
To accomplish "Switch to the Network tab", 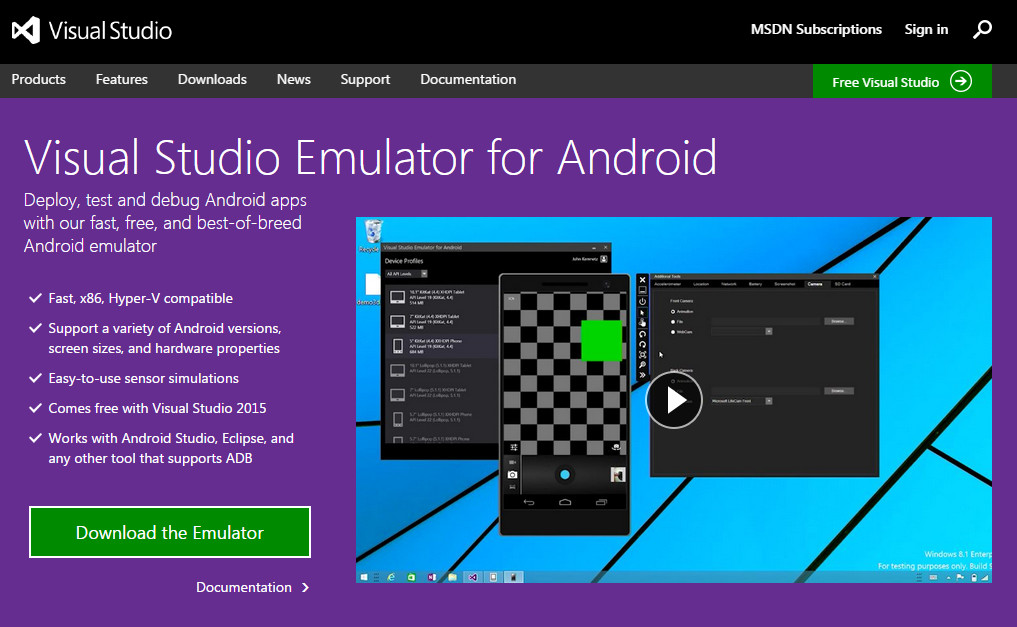I will (x=728, y=284).
